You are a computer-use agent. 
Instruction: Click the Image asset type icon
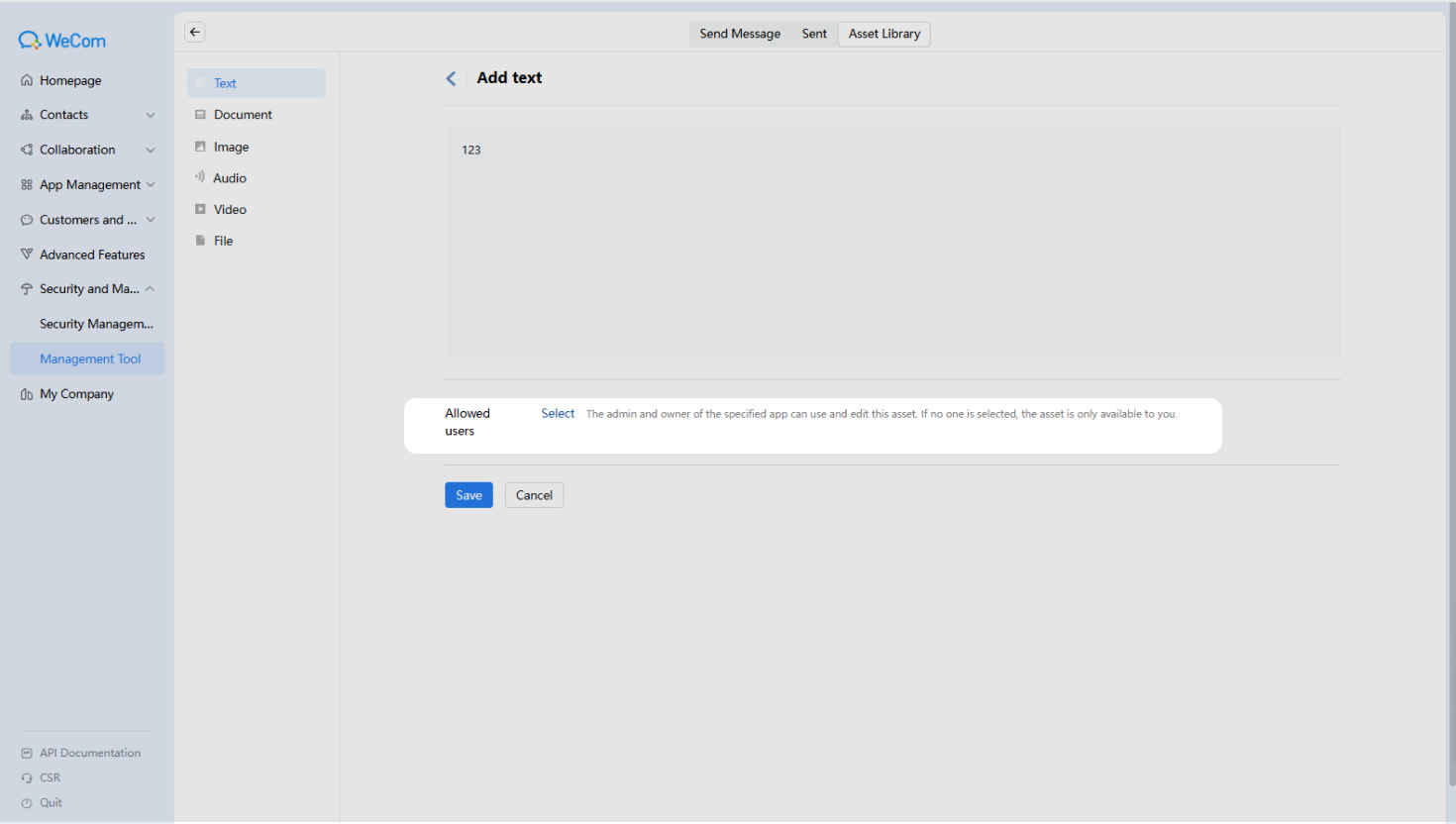[200, 147]
